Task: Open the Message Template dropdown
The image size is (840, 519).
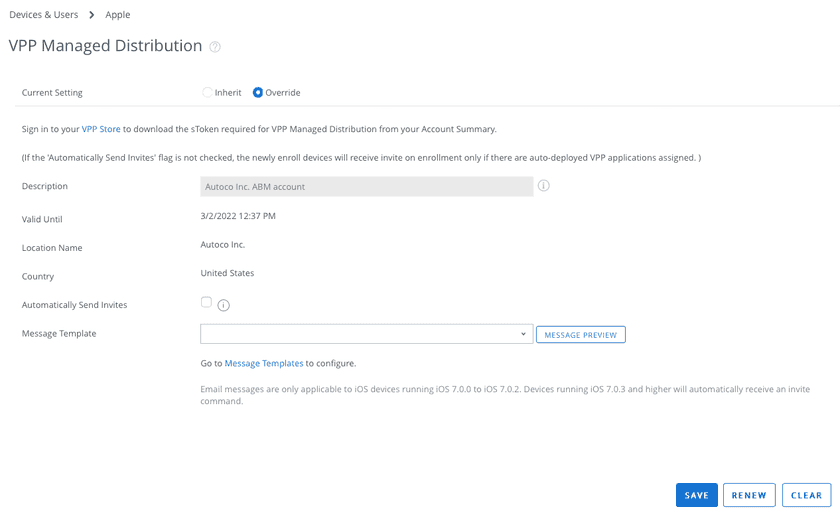Action: pos(366,334)
